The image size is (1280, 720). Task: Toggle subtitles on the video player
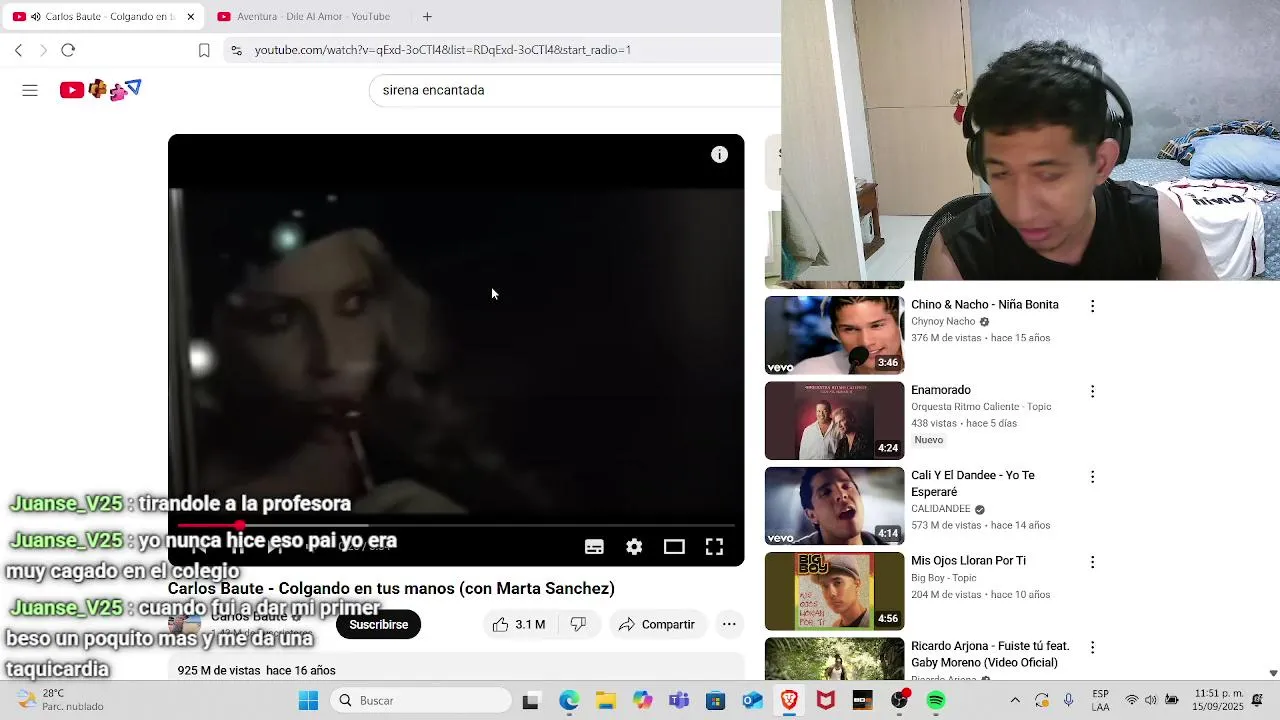594,547
